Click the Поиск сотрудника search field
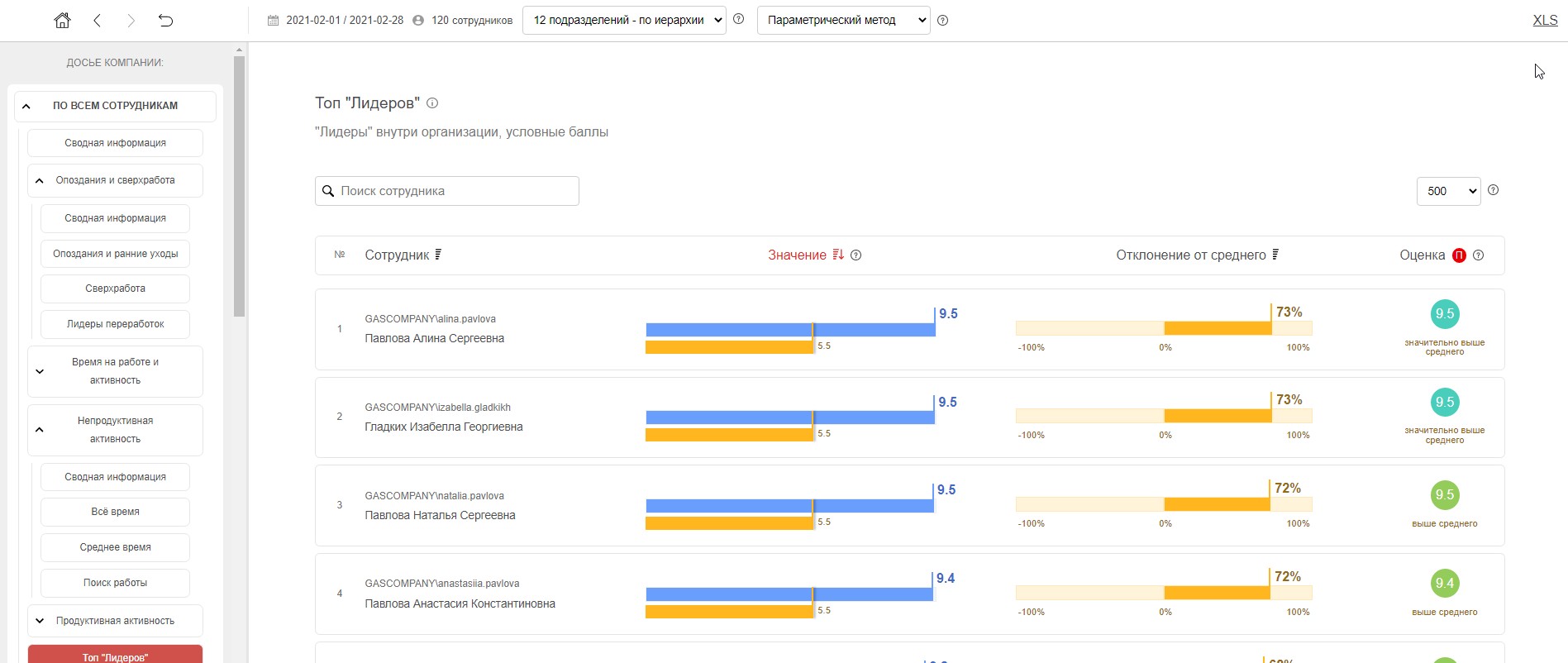This screenshot has width=1568, height=663. click(x=455, y=191)
